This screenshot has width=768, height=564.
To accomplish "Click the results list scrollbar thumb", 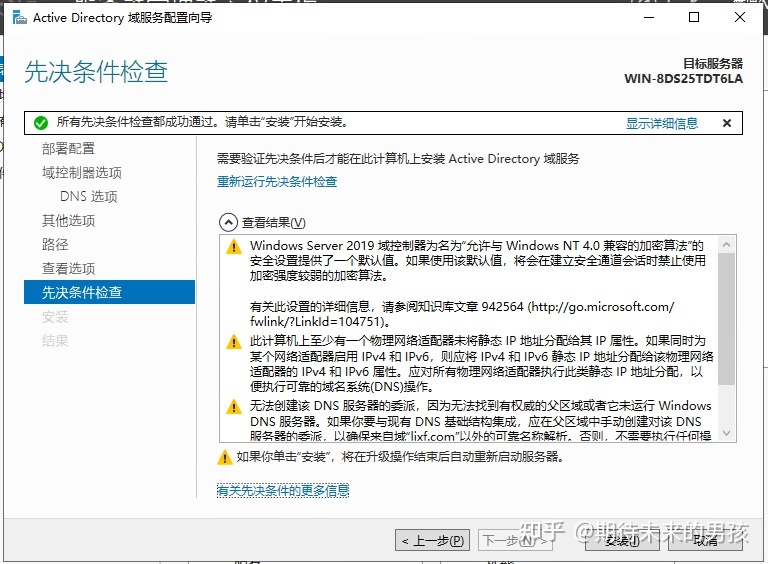I will coord(727,318).
